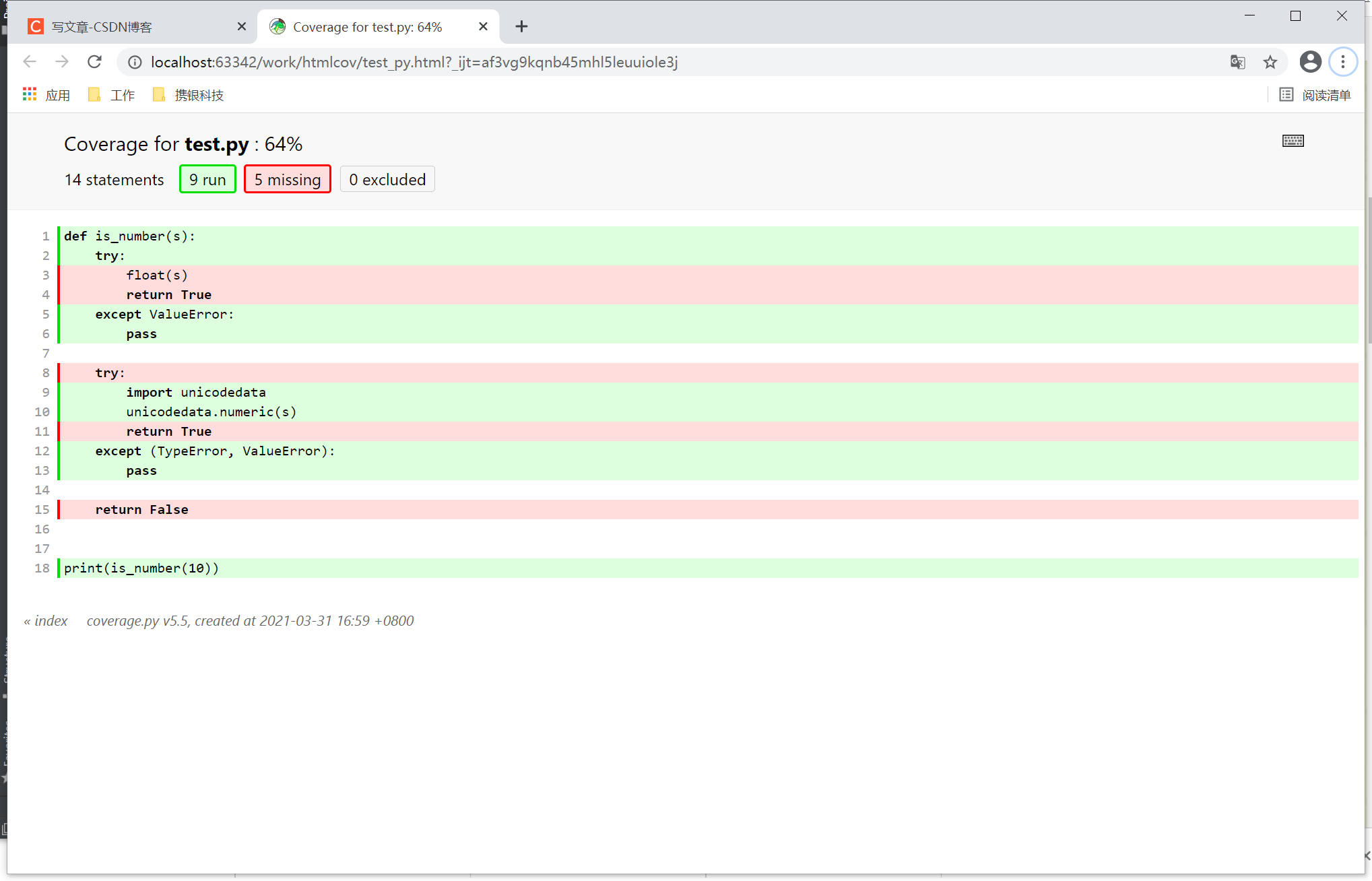Viewport: 1372px width, 881px height.
Task: Open the 携银科技 bookmark folder
Action: coord(188,95)
